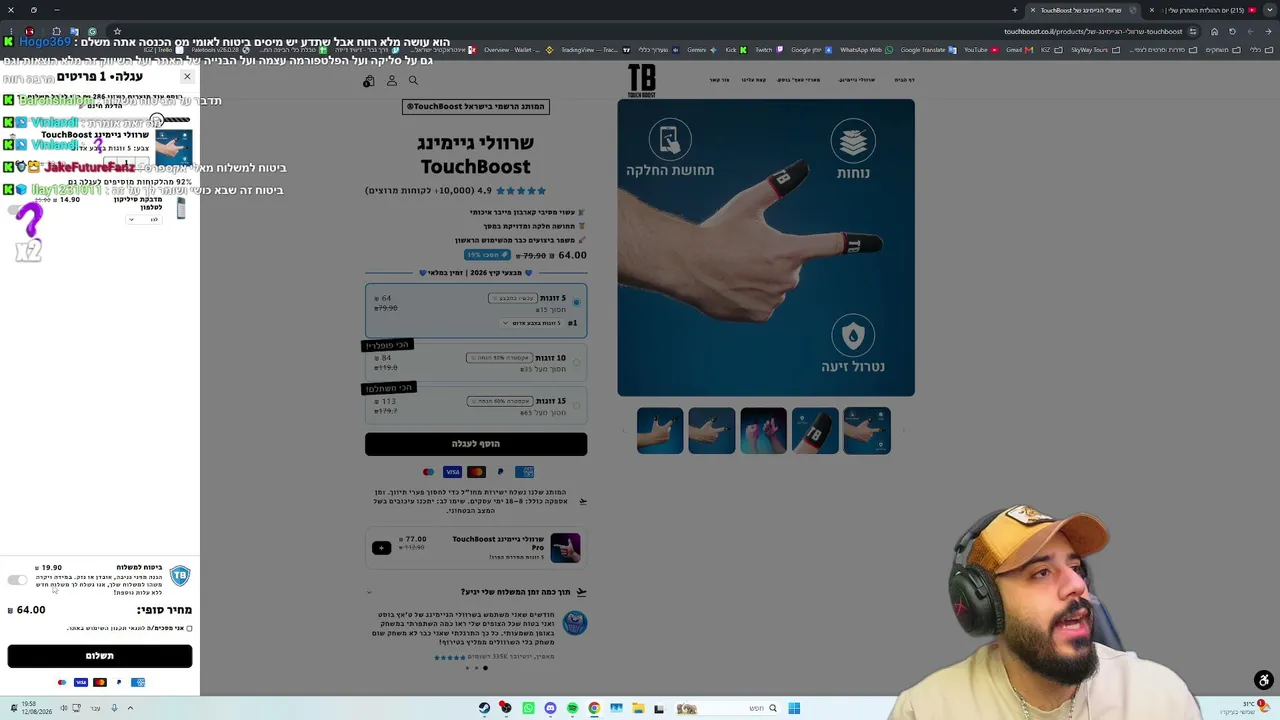This screenshot has width=1280, height=720.
Task: Open Discord from the taskbar
Action: coord(550,708)
